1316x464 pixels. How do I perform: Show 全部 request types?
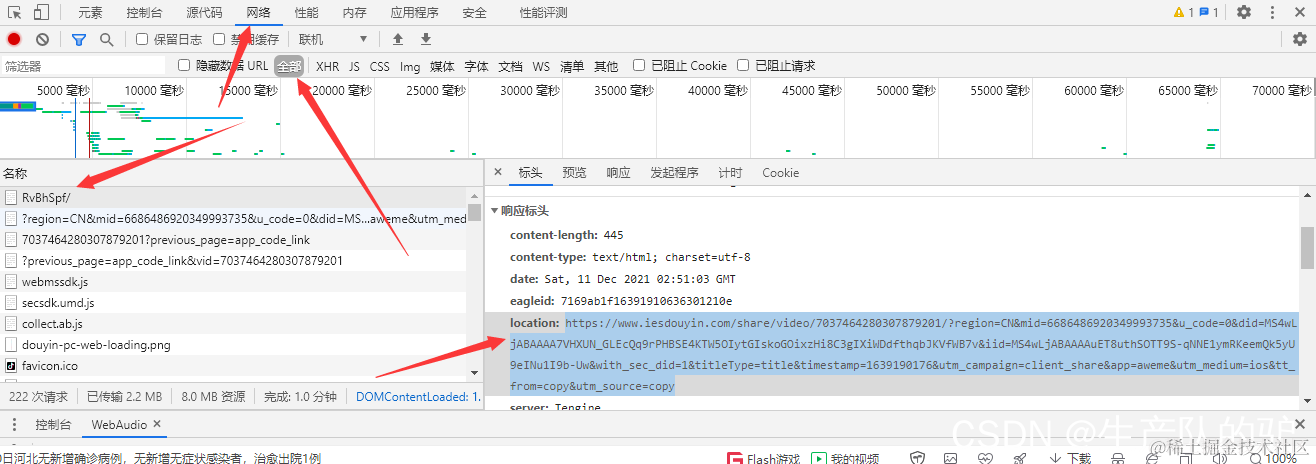coord(289,66)
